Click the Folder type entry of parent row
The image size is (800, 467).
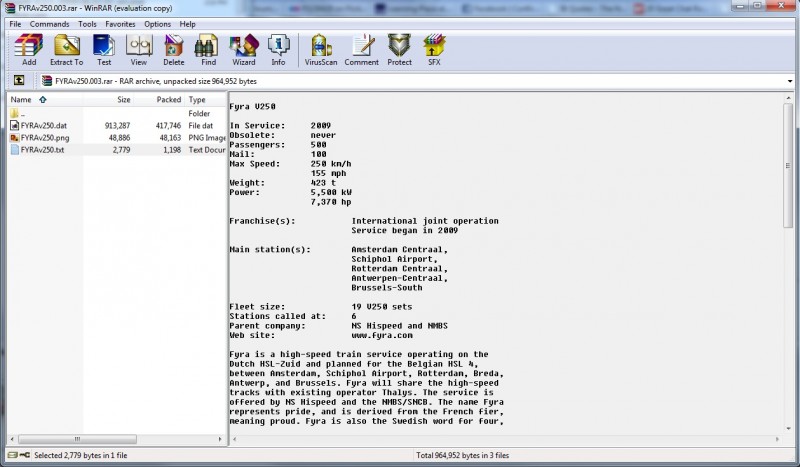tap(199, 113)
